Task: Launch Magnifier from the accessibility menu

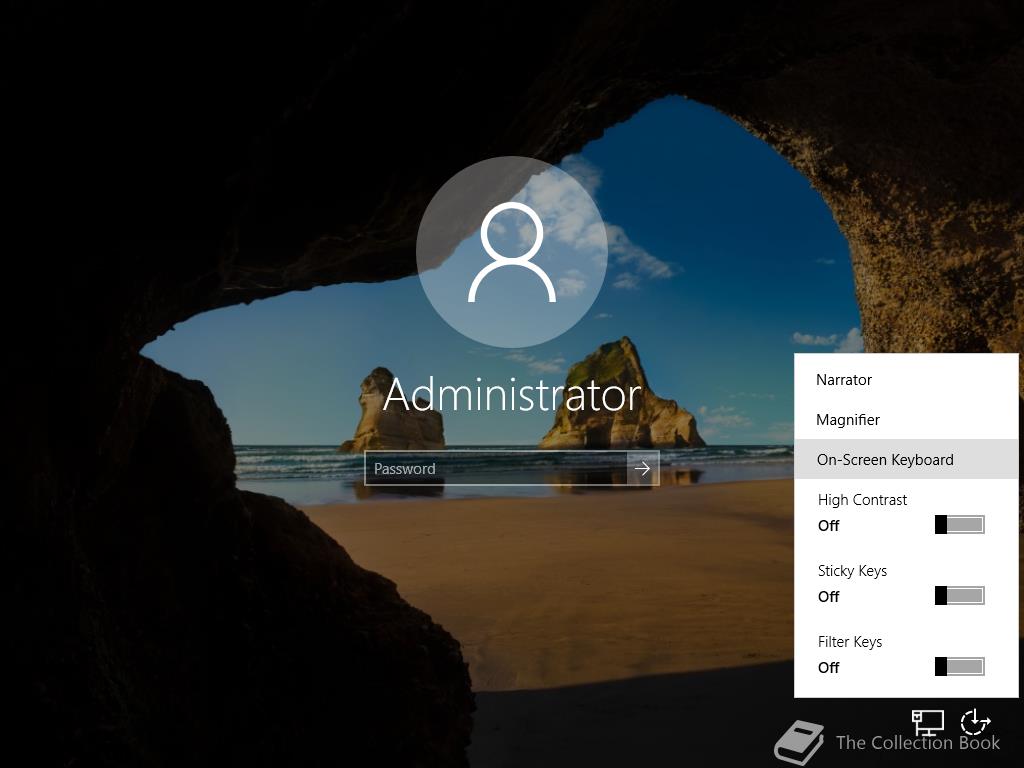Action: pos(906,419)
